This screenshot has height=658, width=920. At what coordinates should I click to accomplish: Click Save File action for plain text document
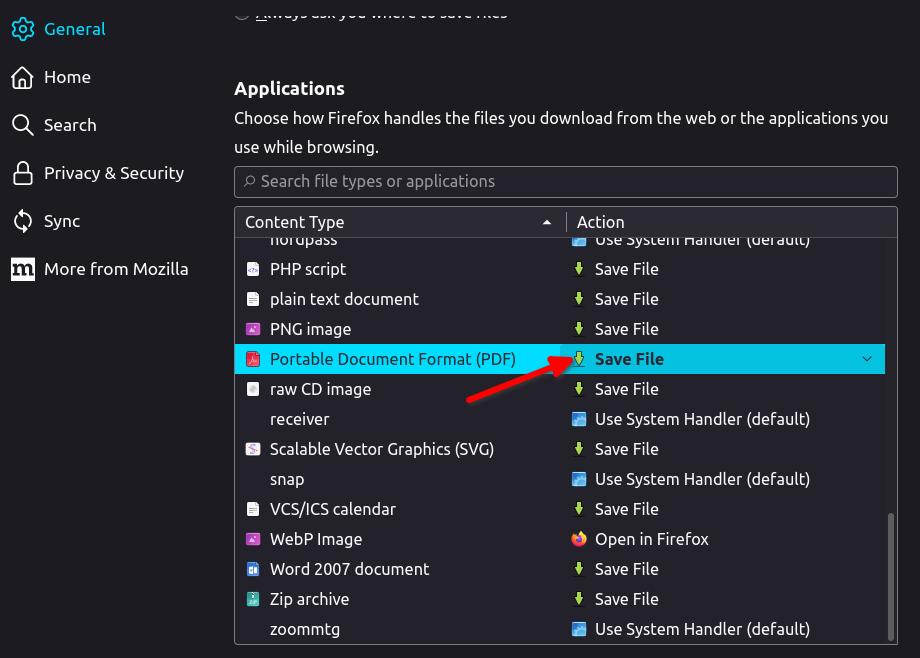coord(627,299)
